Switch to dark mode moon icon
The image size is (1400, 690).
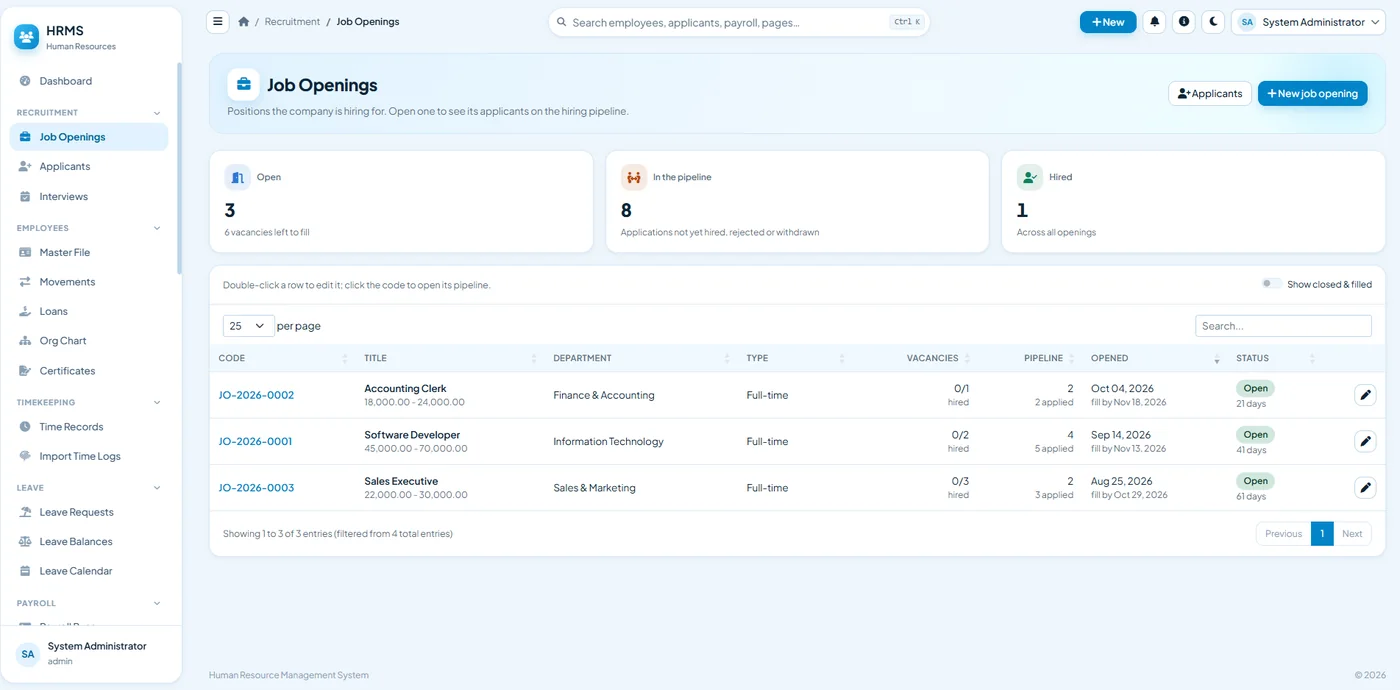(x=1213, y=22)
